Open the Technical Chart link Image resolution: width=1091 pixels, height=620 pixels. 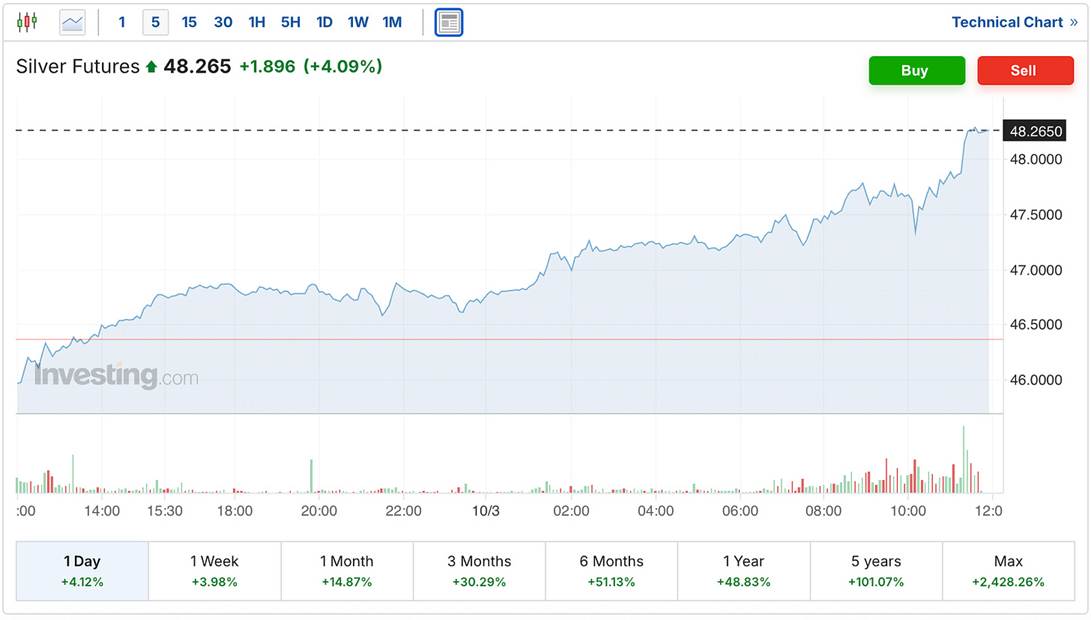coord(1014,22)
